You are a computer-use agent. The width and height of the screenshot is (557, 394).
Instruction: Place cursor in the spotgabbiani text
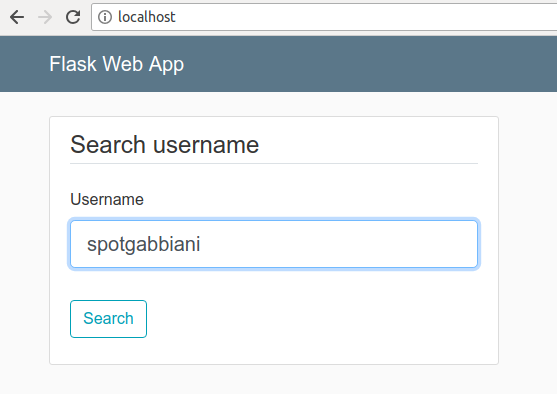pos(144,244)
